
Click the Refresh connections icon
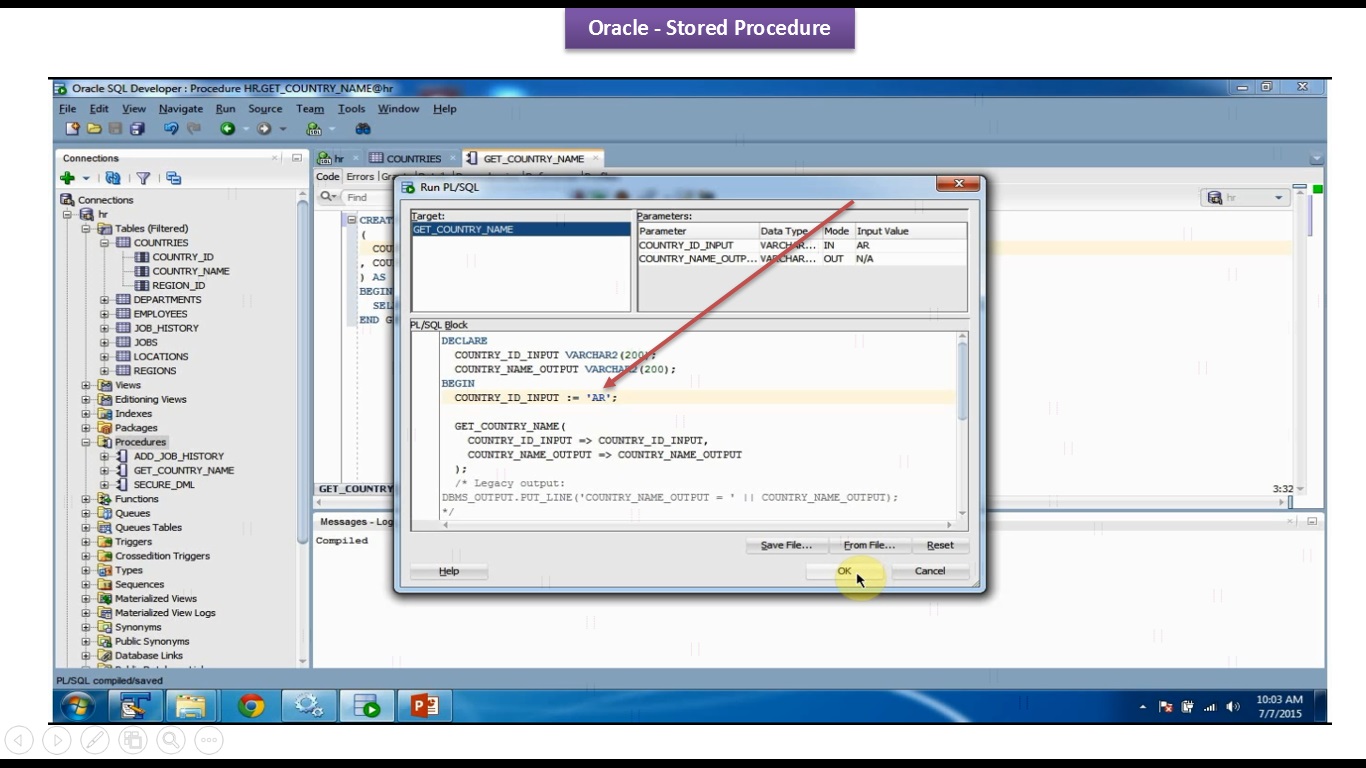pos(113,178)
